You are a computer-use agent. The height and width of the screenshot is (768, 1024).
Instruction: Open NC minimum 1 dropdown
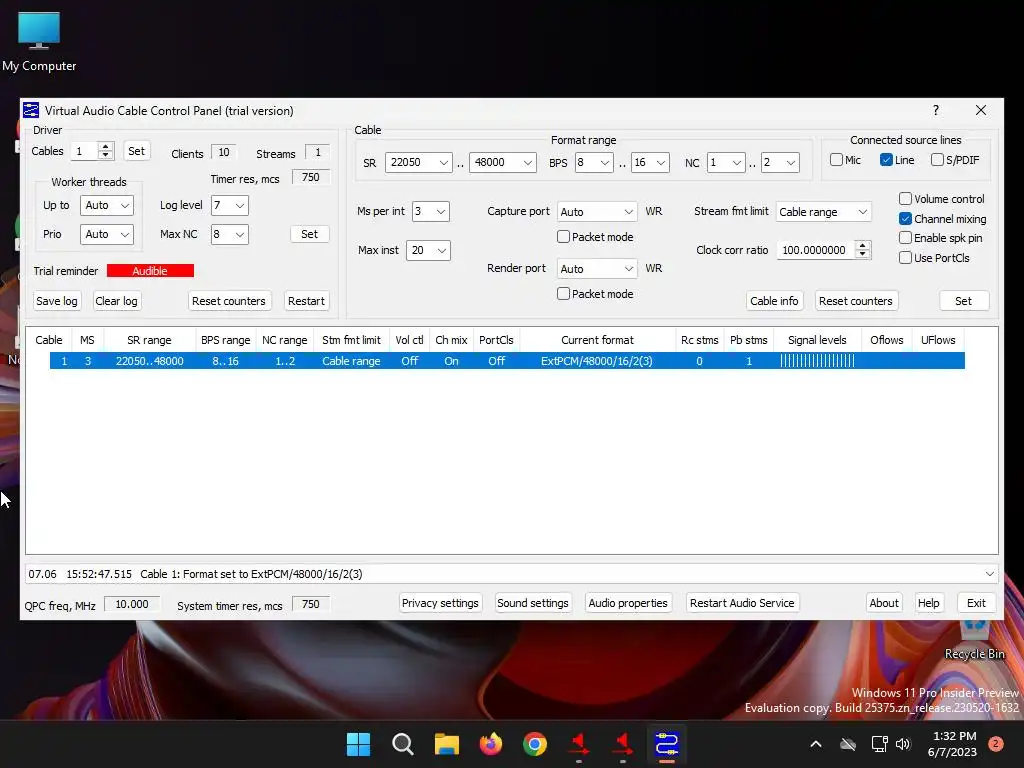pos(726,162)
